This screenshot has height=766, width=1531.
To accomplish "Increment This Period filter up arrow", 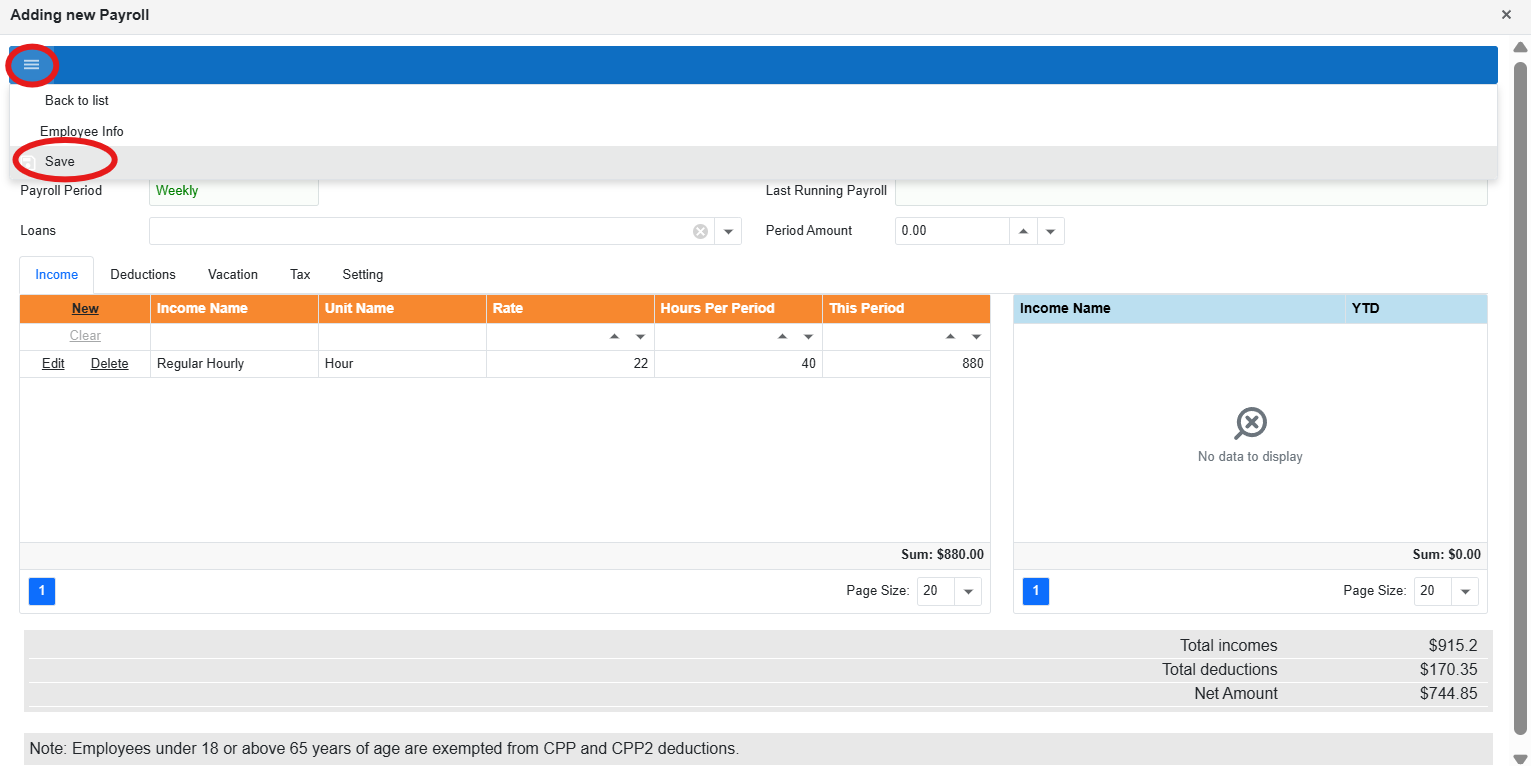I will [x=951, y=337].
